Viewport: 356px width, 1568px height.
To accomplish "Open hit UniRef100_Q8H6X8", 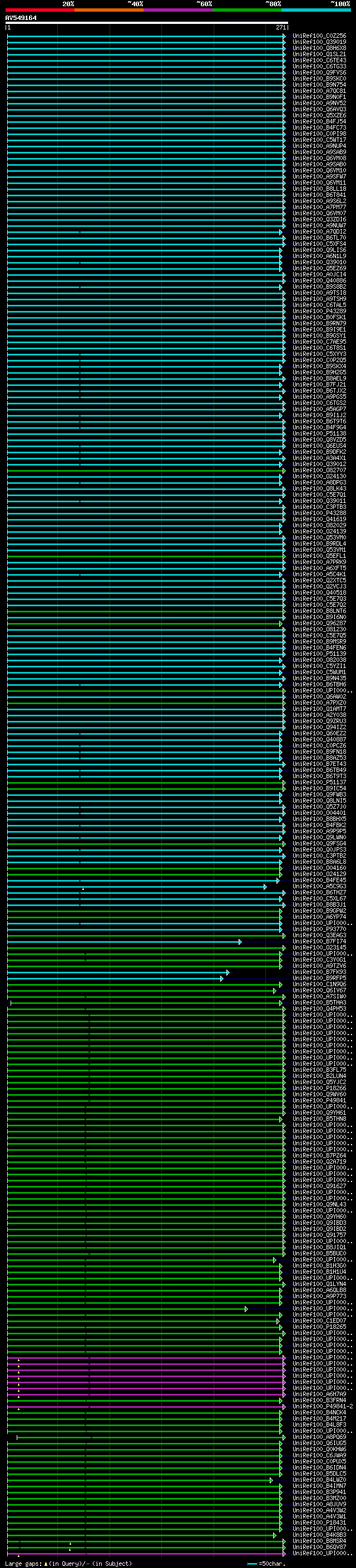I will 319,48.
